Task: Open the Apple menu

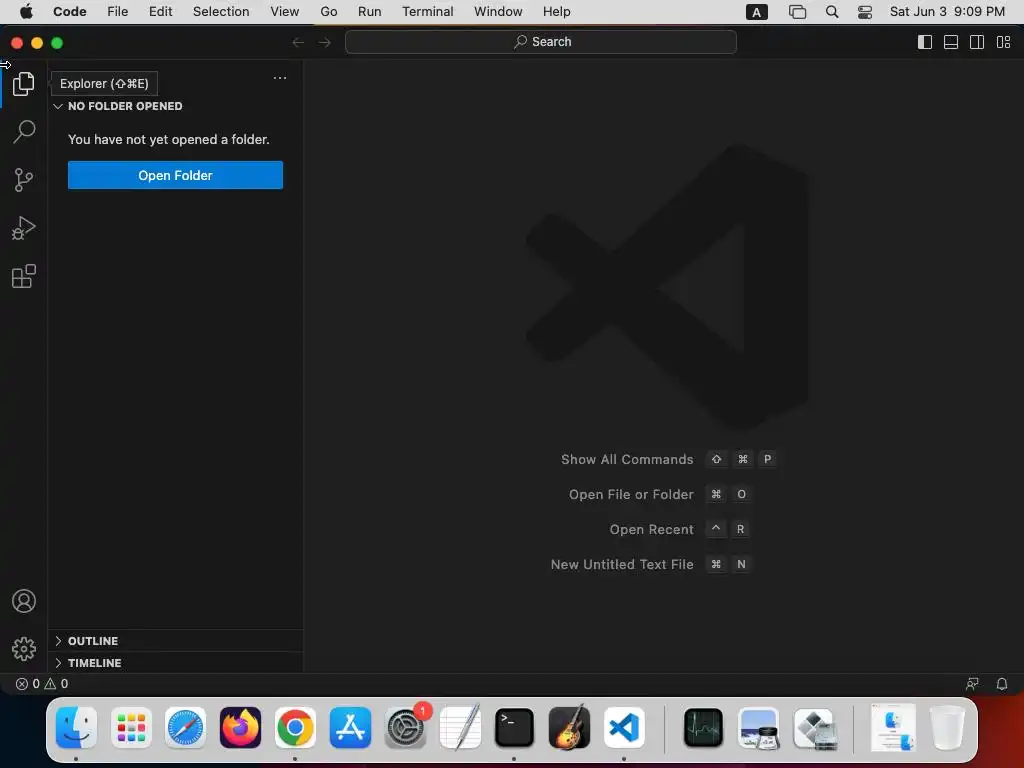Action: pos(26,12)
